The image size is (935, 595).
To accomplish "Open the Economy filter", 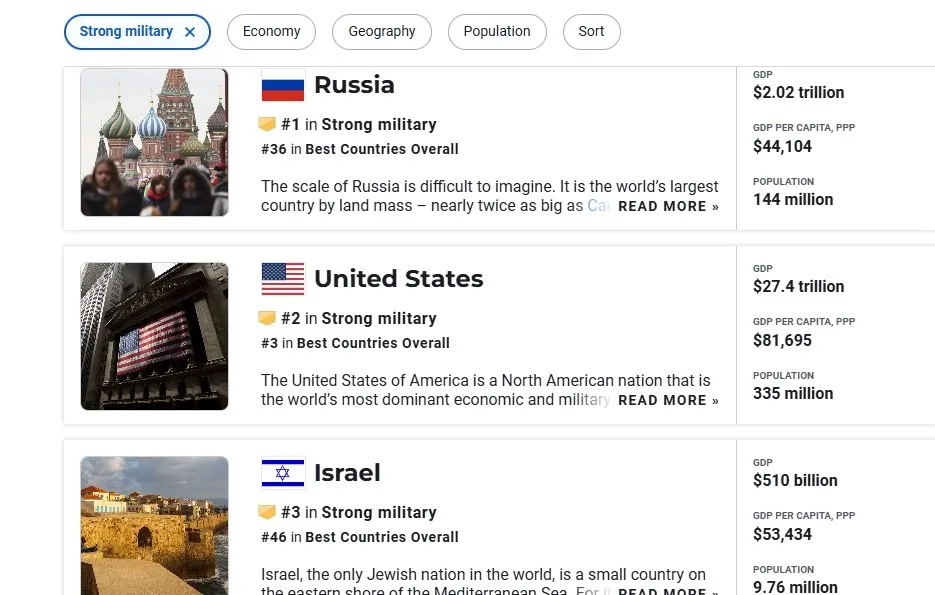I will coord(271,31).
